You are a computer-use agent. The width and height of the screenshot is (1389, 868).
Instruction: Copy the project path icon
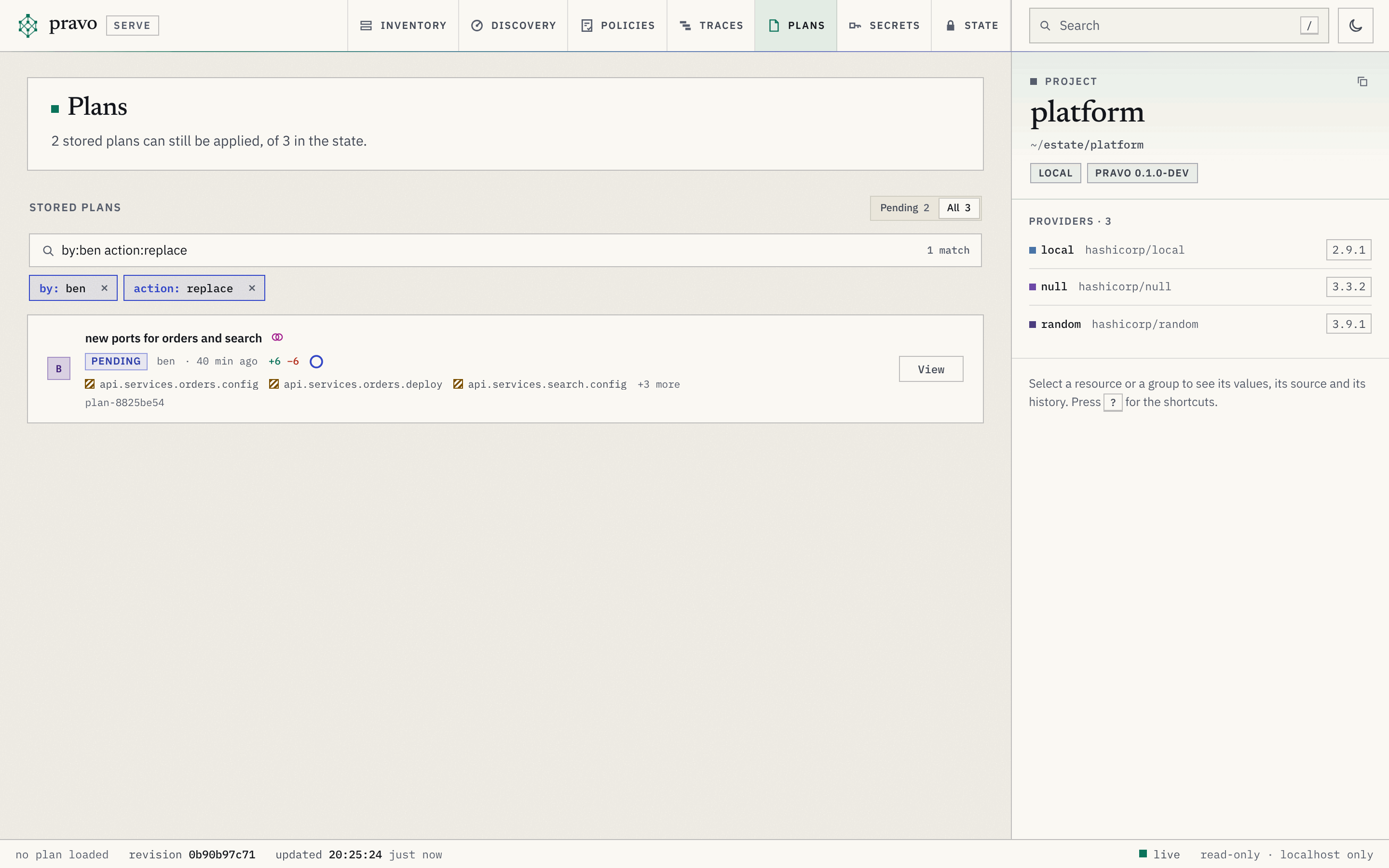click(1362, 81)
